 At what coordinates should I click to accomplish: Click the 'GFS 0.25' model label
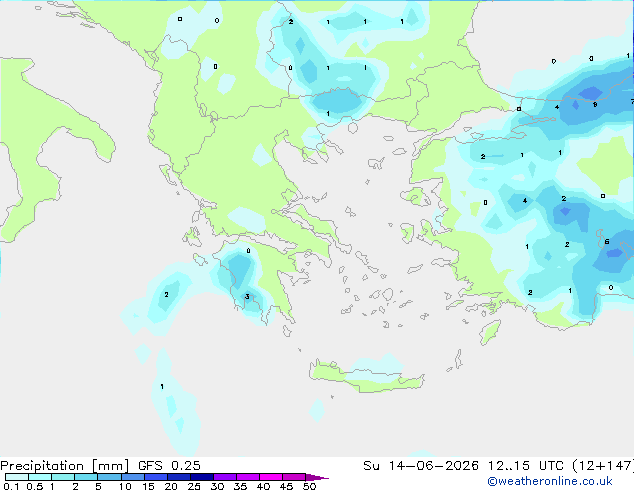pos(169,466)
